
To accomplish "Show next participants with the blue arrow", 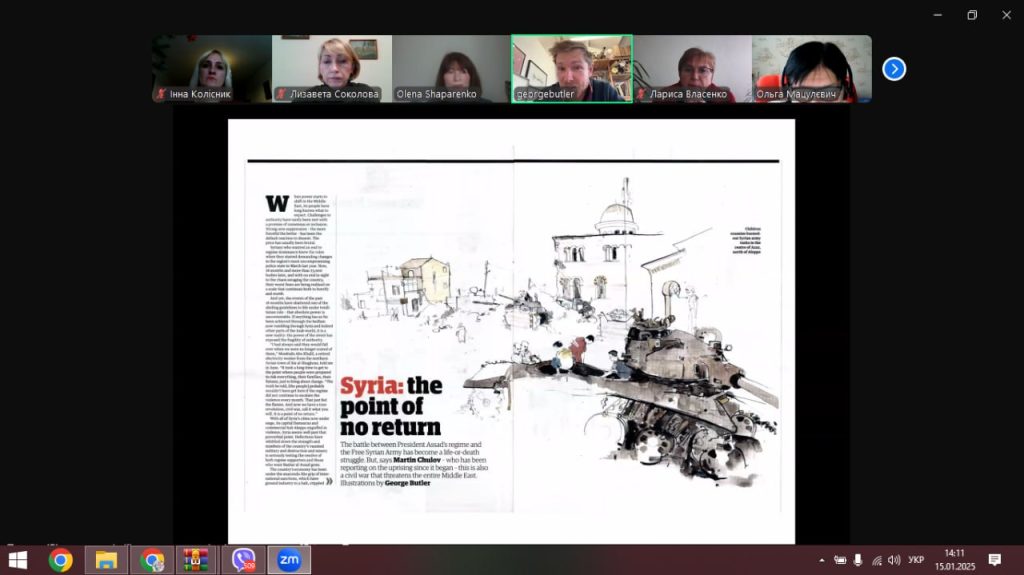I will coord(894,69).
